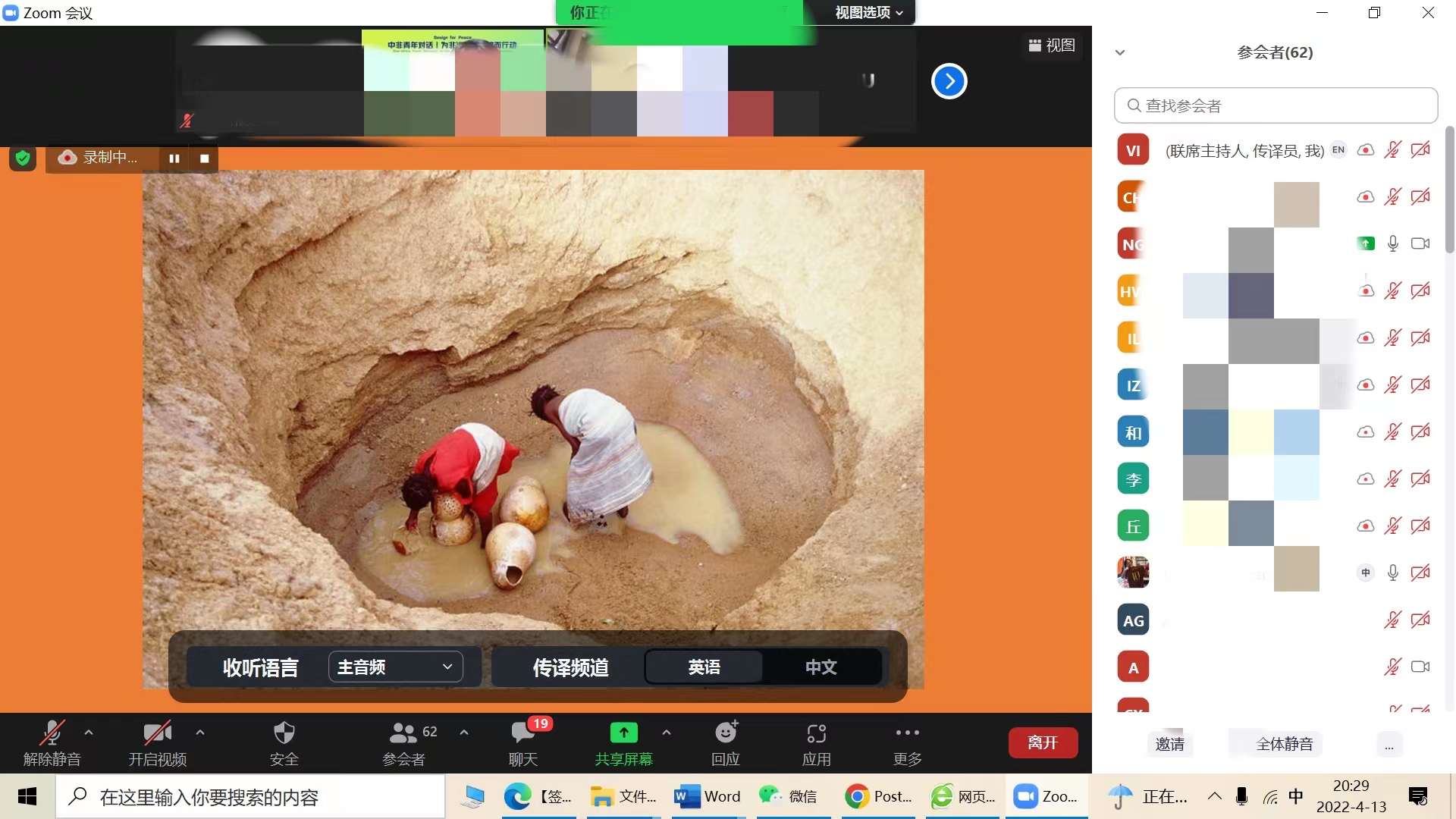
Task: Click the Share Screen green icon
Action: tap(623, 733)
